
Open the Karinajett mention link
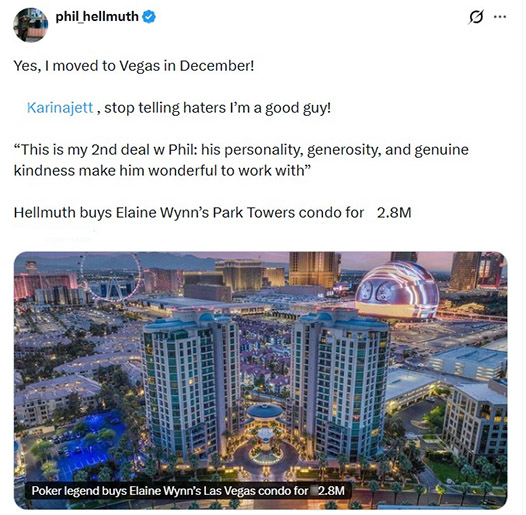pyautogui.click(x=60, y=108)
